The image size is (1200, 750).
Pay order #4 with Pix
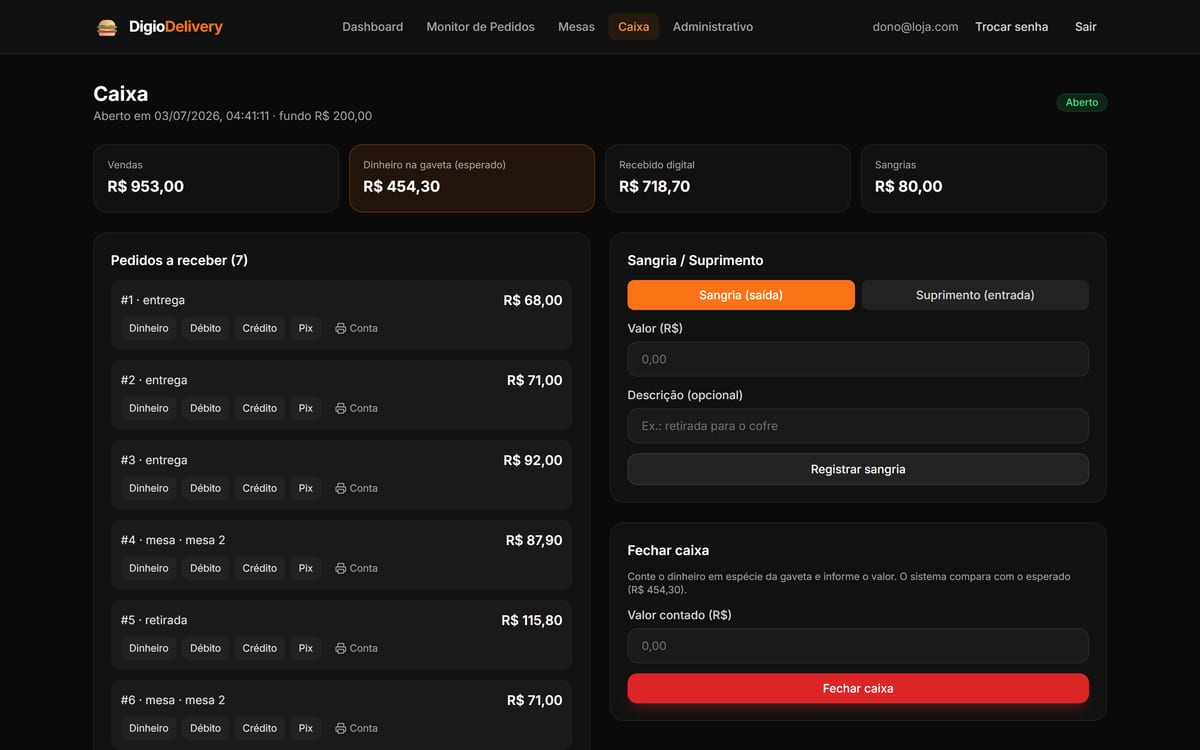(x=306, y=568)
